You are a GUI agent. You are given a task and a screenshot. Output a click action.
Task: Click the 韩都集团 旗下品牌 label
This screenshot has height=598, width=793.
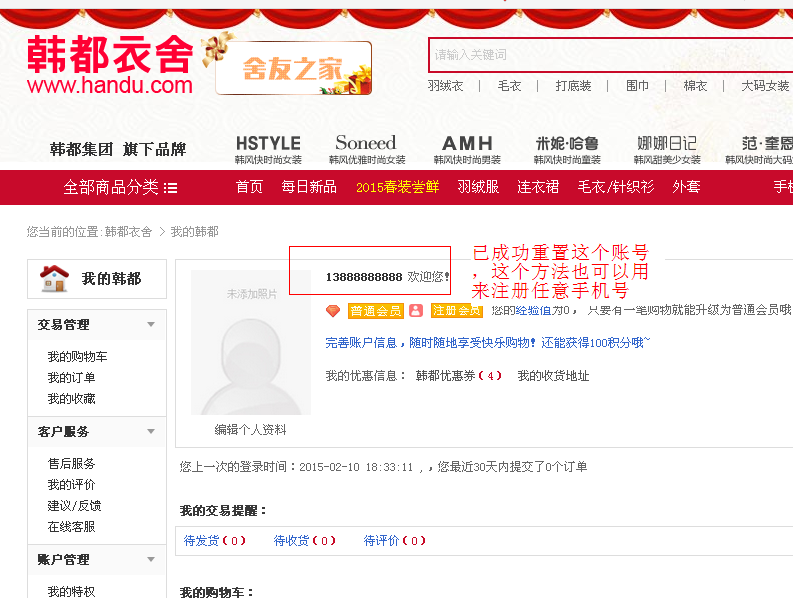point(118,150)
